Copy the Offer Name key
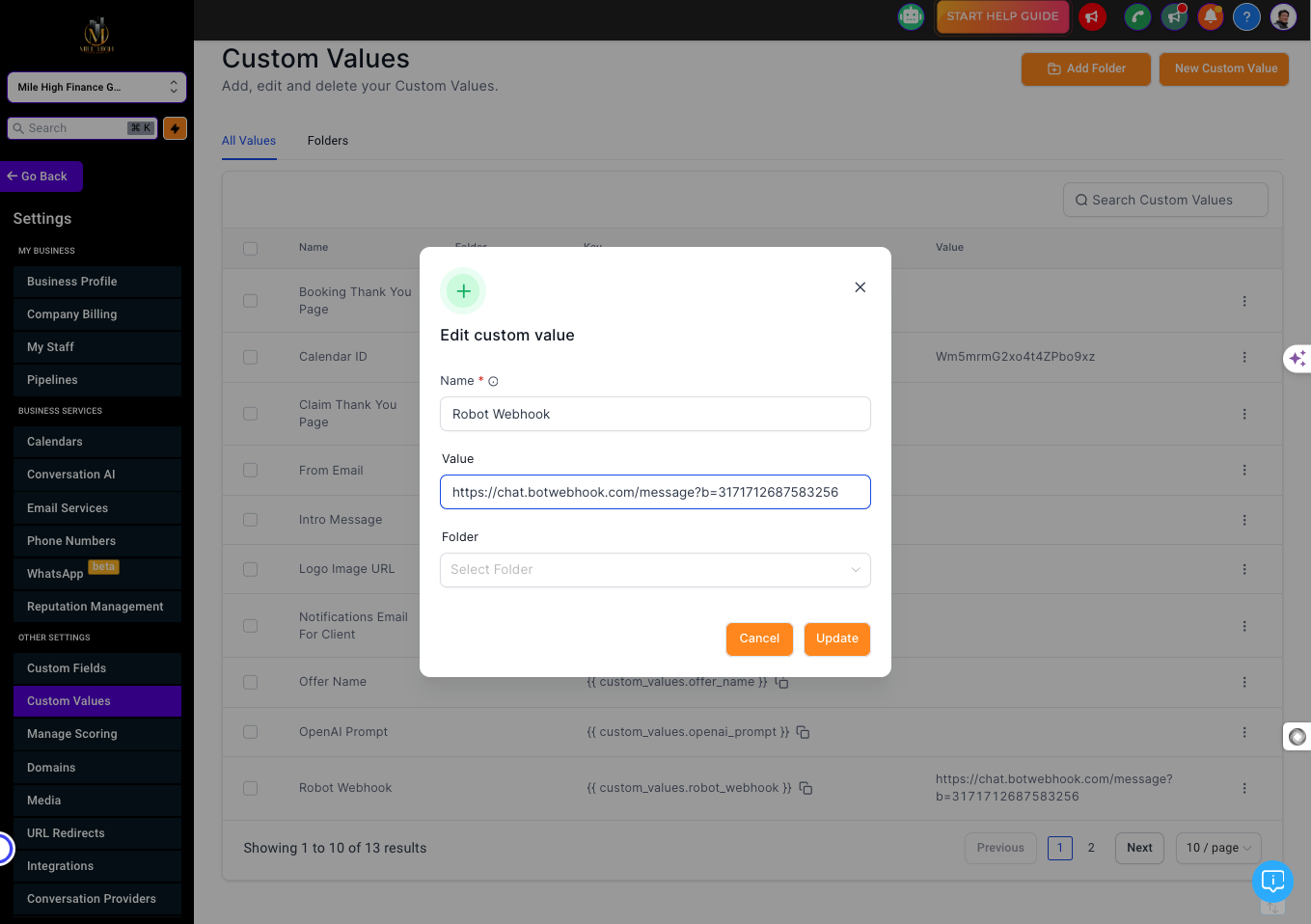This screenshot has height=924, width=1311. coord(782,682)
